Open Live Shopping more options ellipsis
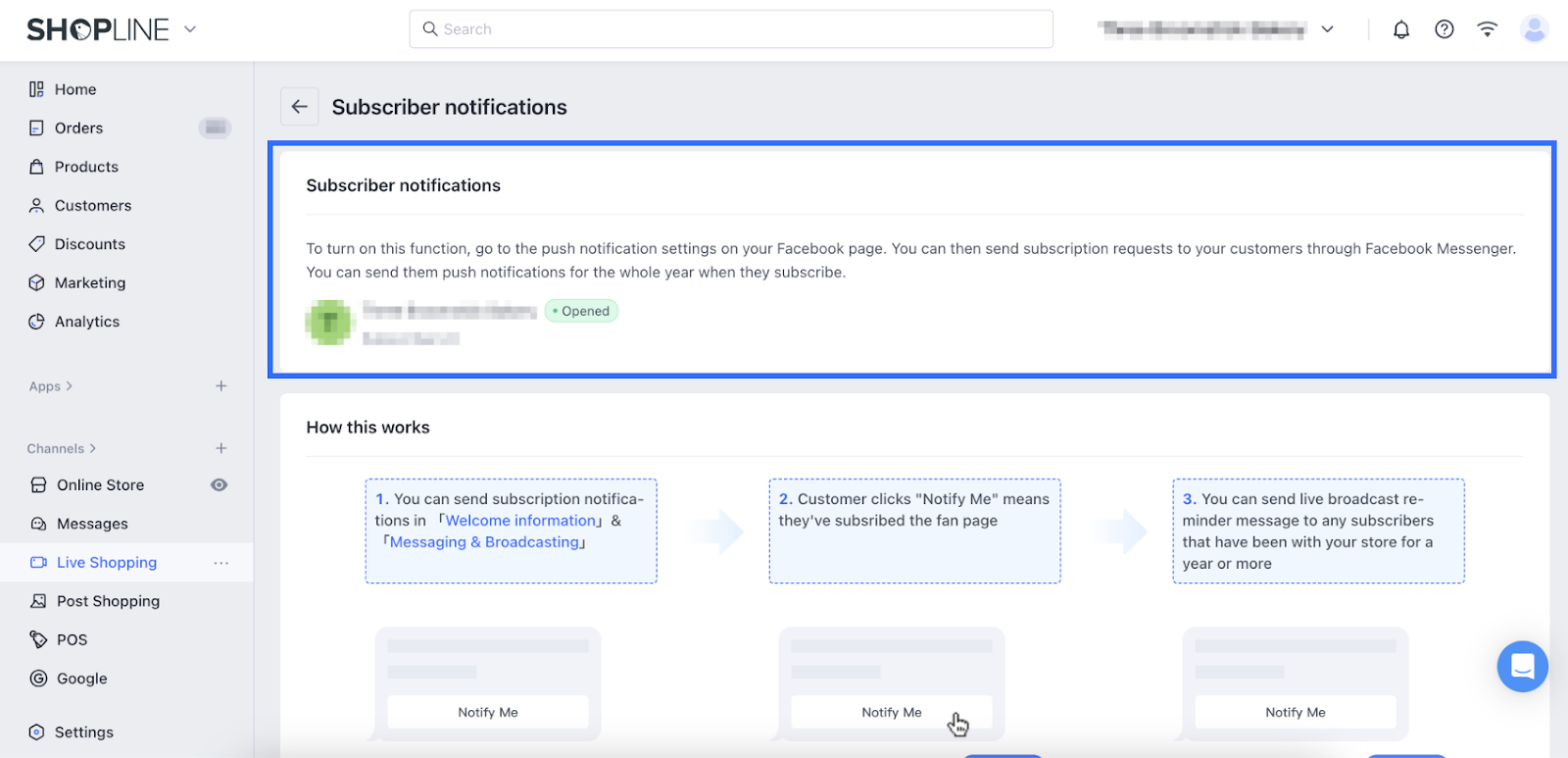The height and width of the screenshot is (758, 1568). coord(221,563)
